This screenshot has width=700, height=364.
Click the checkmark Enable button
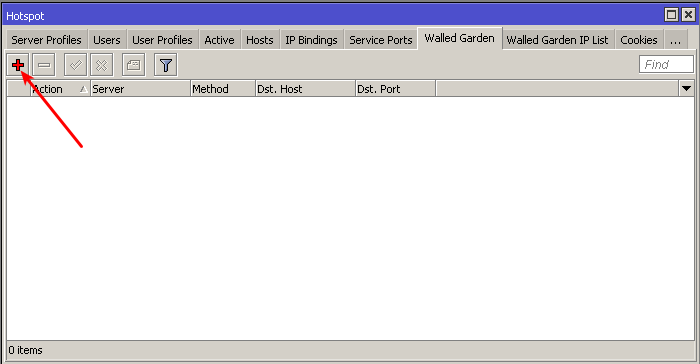(x=75, y=65)
